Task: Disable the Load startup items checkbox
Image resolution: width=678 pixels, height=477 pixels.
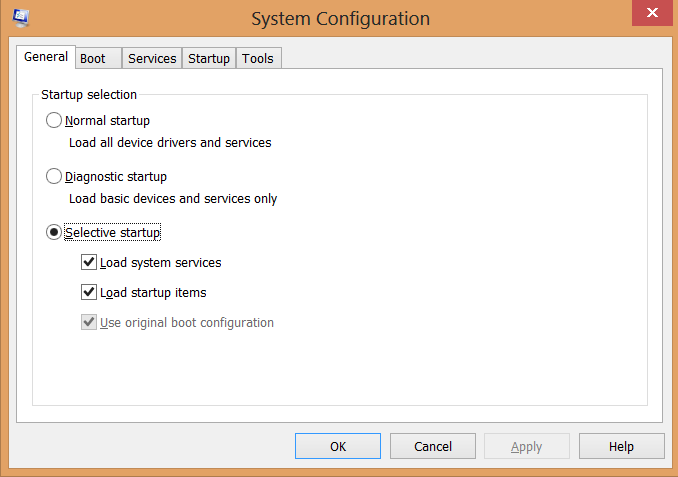Action: click(x=89, y=293)
